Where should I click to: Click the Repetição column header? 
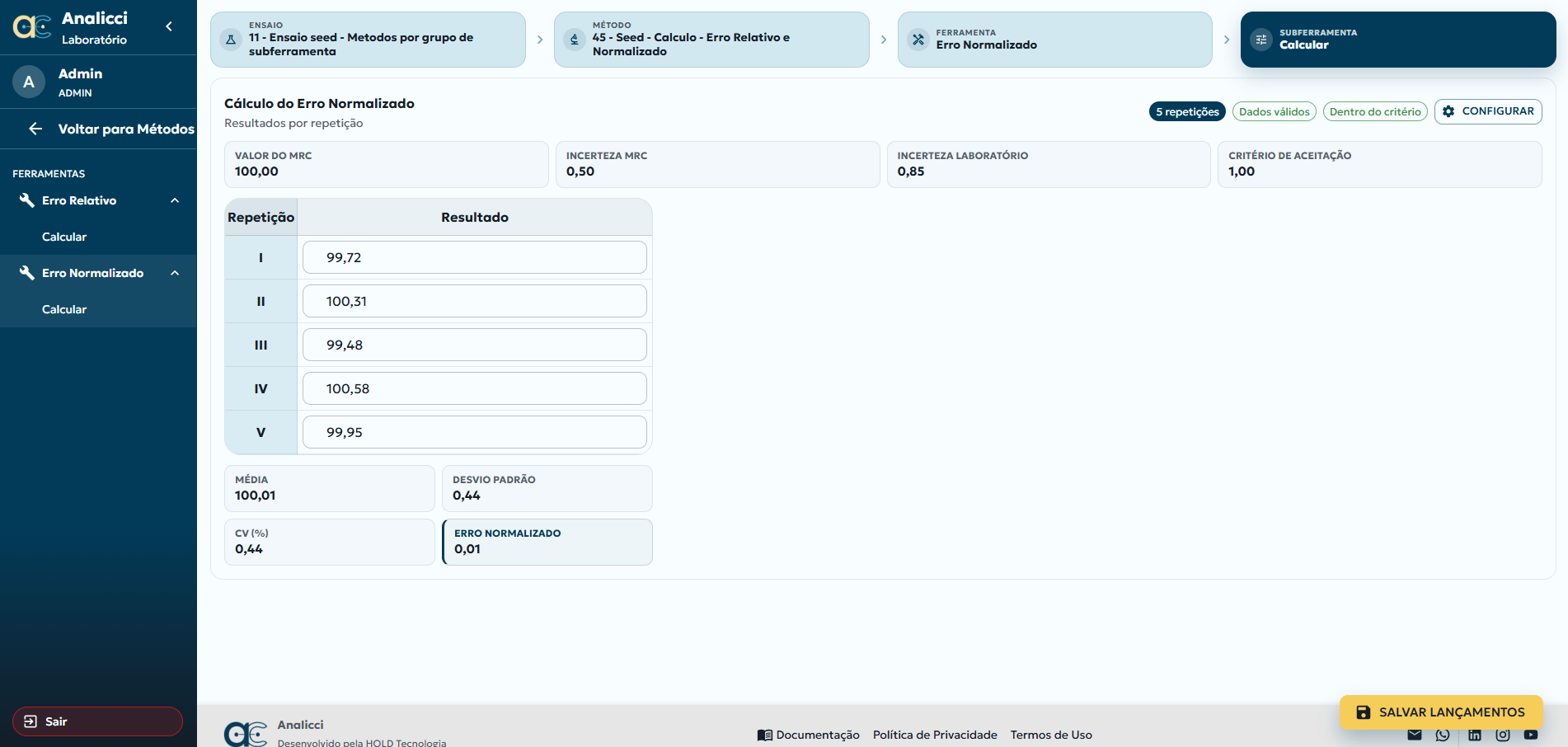click(261, 217)
